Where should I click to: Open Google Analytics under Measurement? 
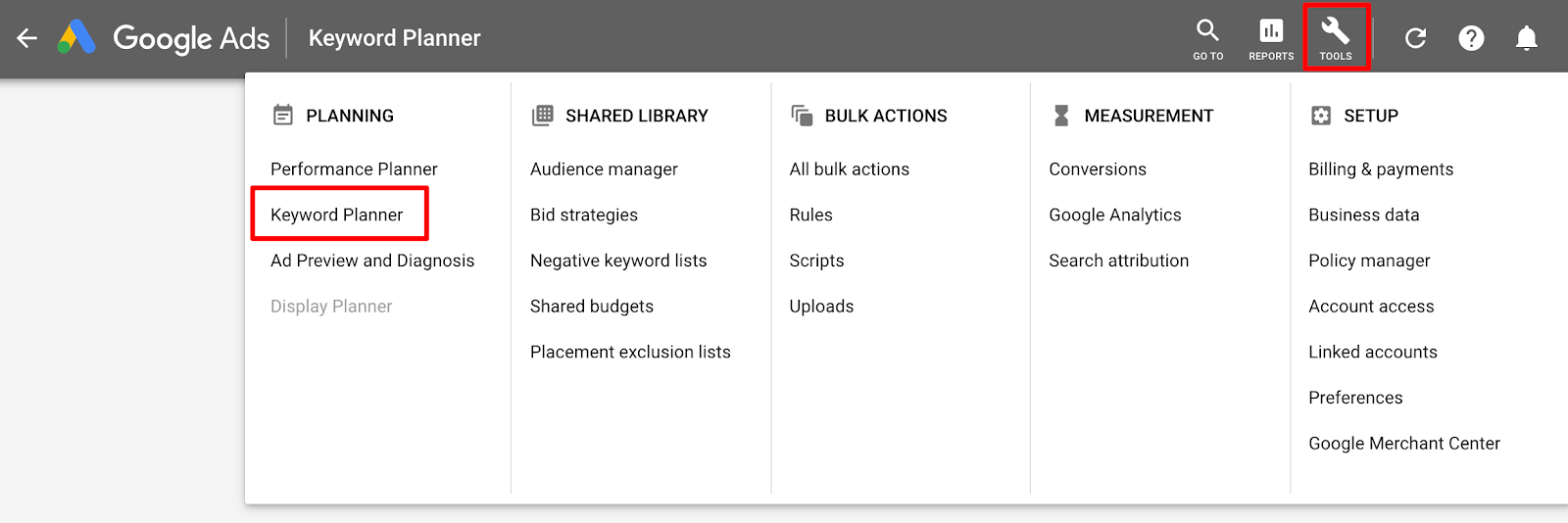[1115, 215]
